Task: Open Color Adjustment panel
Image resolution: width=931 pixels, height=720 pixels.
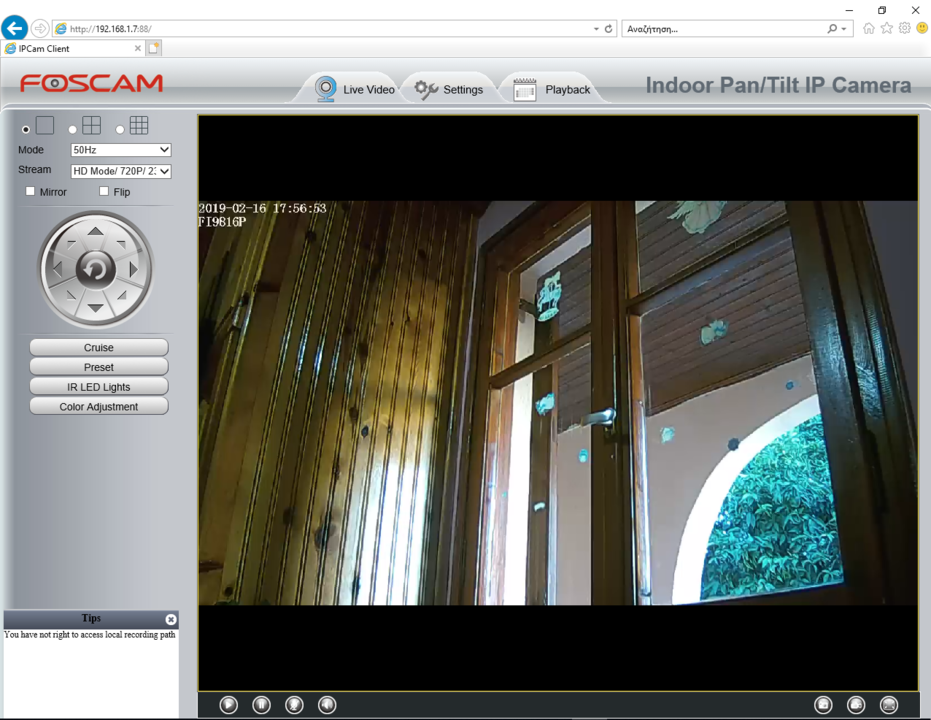Action: coord(99,407)
